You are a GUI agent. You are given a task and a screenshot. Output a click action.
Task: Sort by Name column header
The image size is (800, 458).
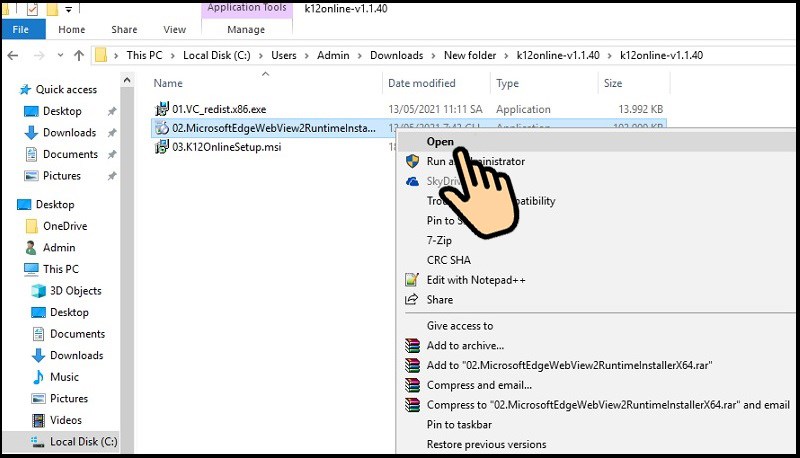point(168,83)
